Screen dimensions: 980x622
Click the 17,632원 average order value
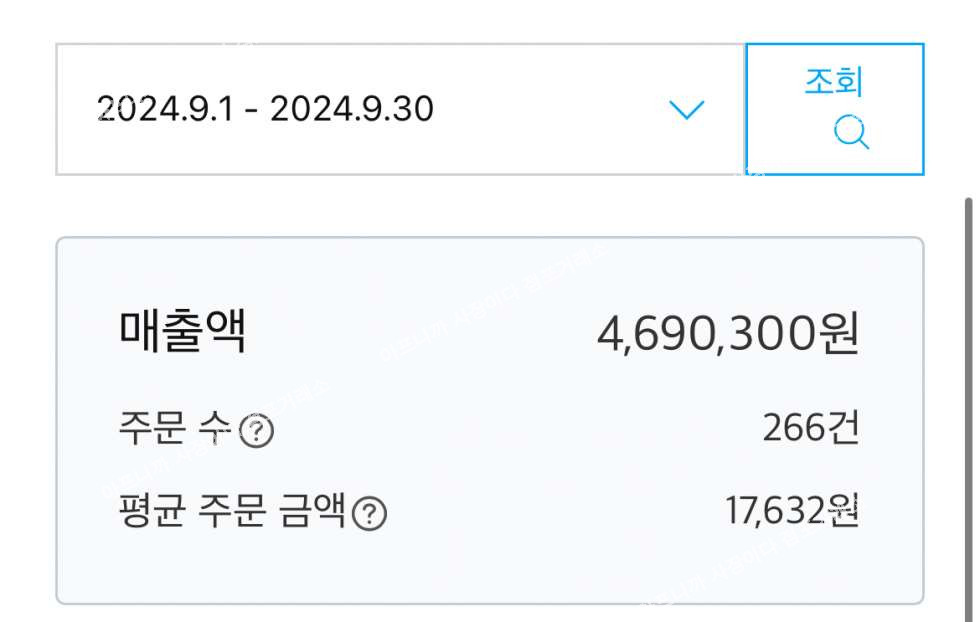[792, 511]
